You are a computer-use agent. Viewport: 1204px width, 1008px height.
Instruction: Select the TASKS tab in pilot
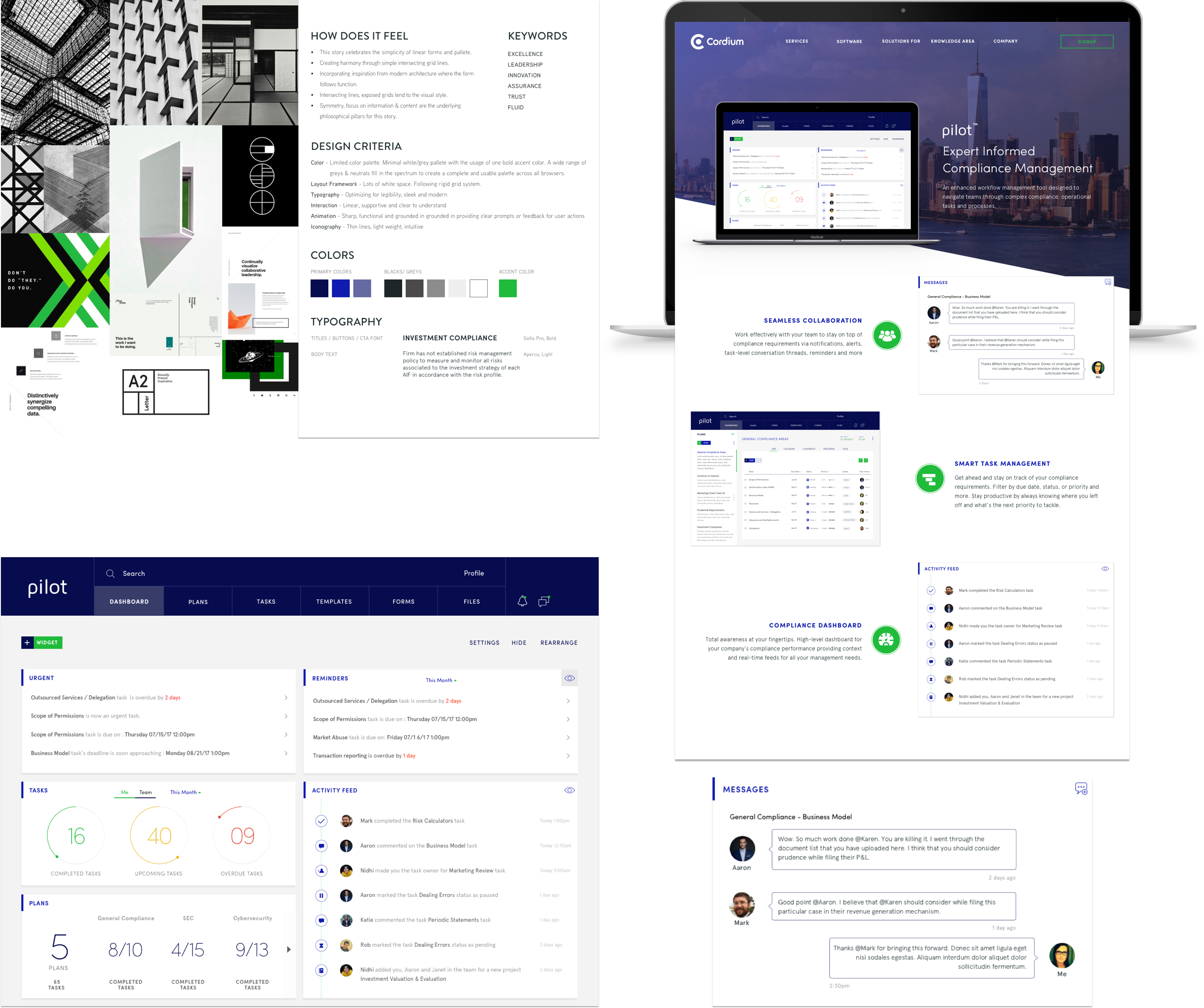point(265,601)
